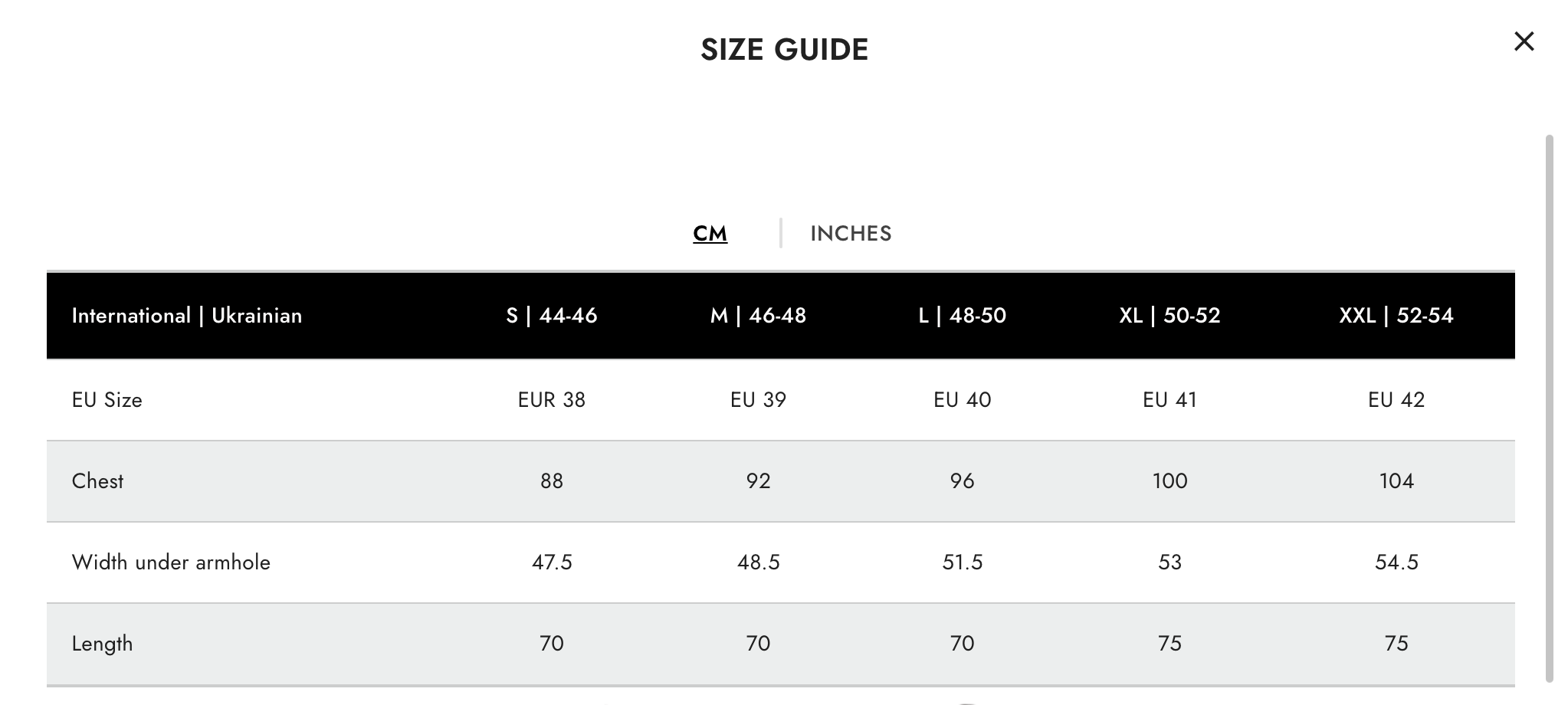Screen dimensions: 1568x705
Task: Click the SIZE GUIDE heading
Action: point(784,50)
